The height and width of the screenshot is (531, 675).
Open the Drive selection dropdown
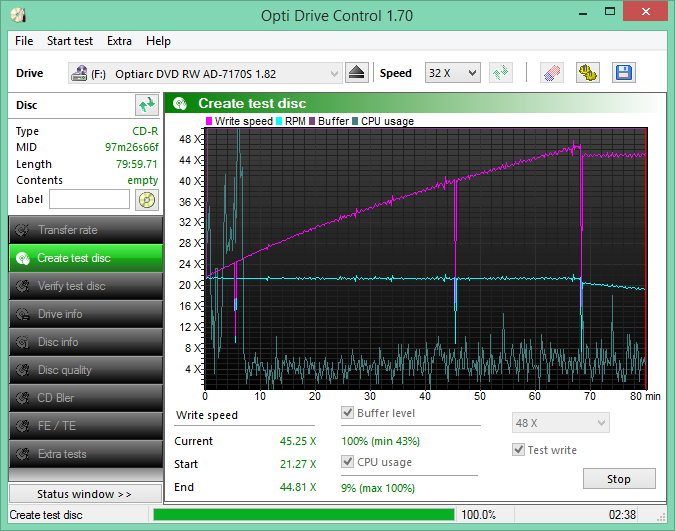pyautogui.click(x=205, y=73)
